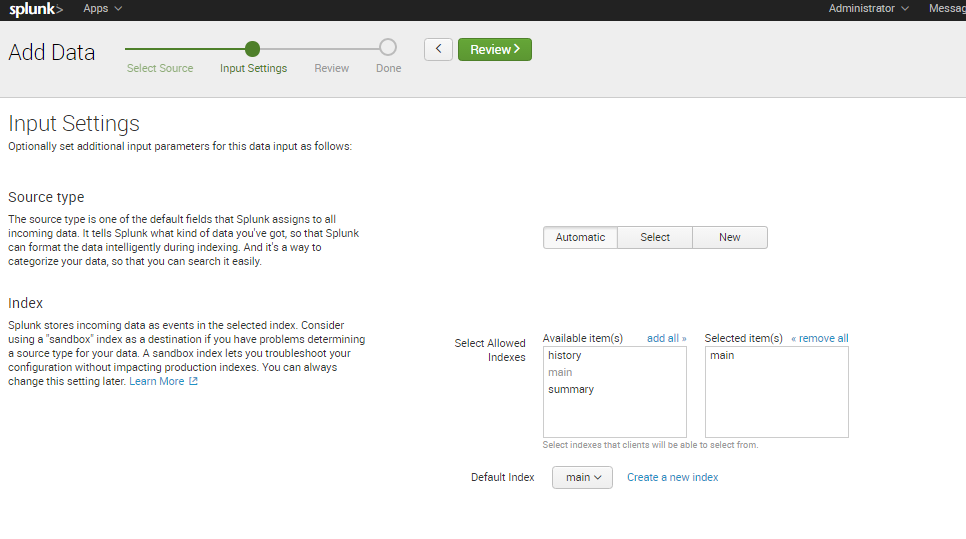Viewport: 966px width, 539px height.
Task: Click the Input Settings step circle
Action: [x=252, y=48]
